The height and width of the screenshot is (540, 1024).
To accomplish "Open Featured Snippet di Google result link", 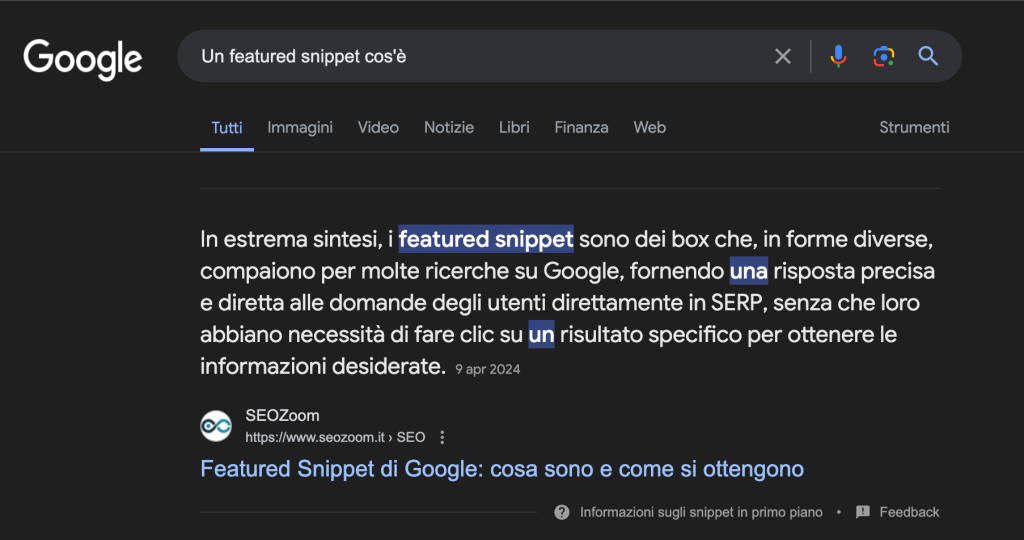I will pos(502,469).
